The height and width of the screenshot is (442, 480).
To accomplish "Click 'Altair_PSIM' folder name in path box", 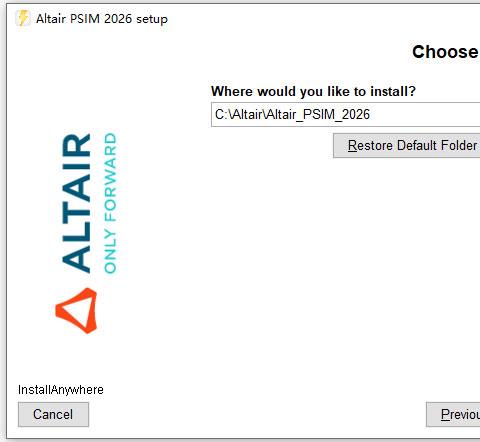I will pos(302,115).
